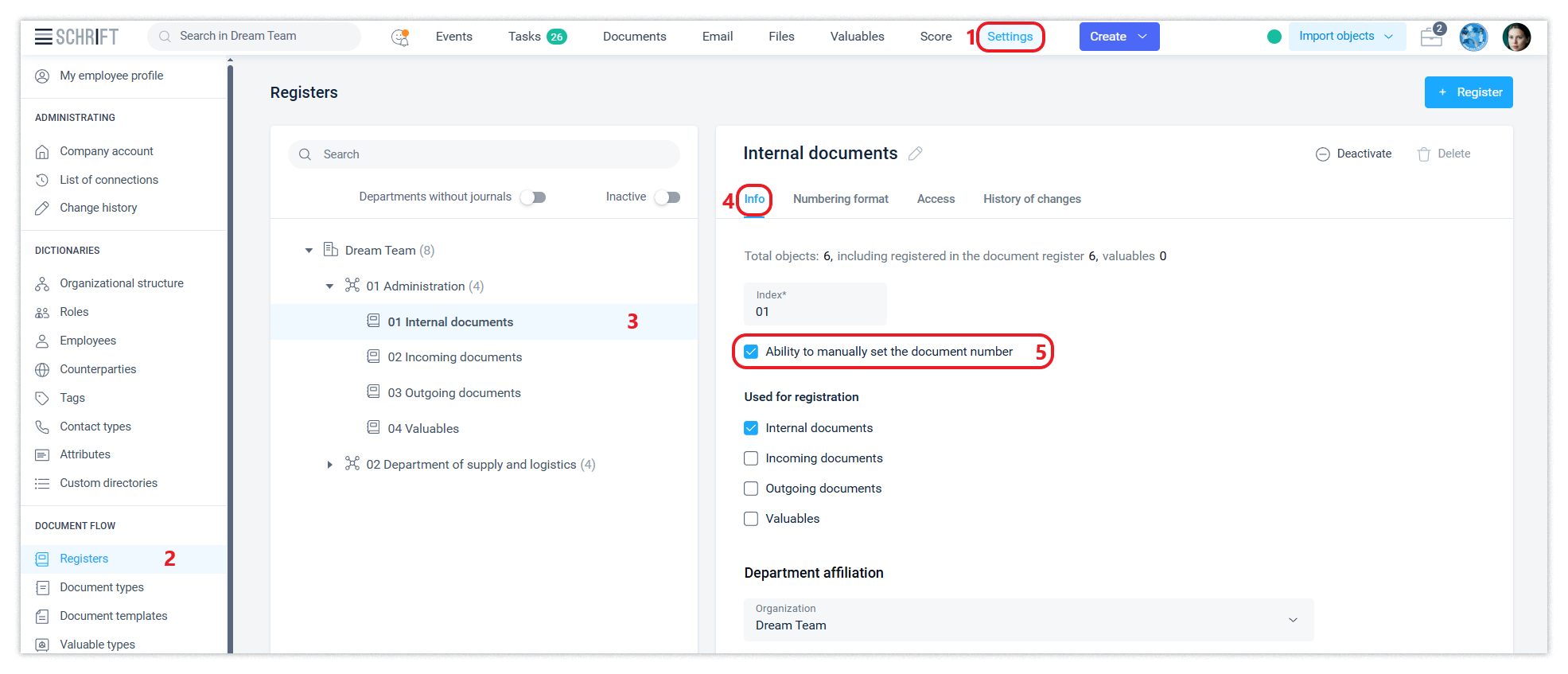Click the chat assistant icon left of Events
This screenshot has height=674, width=1568.
pyautogui.click(x=400, y=37)
